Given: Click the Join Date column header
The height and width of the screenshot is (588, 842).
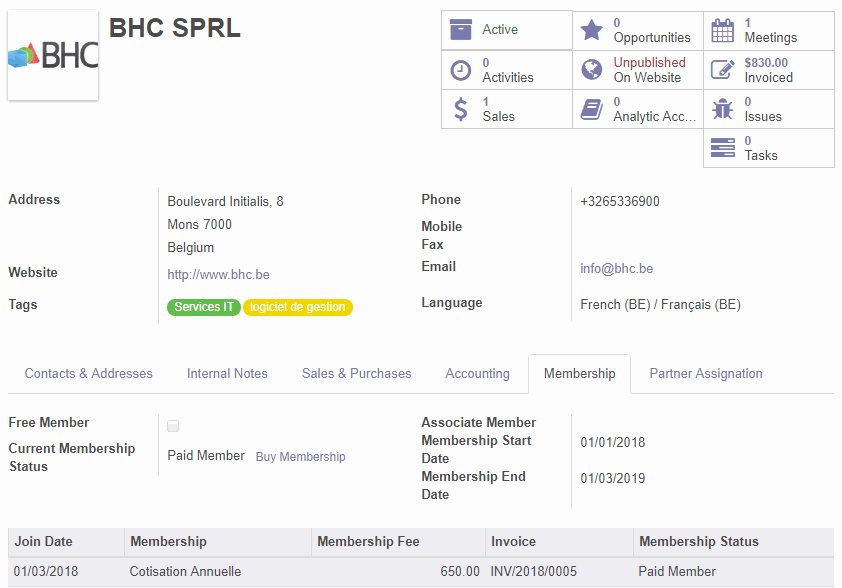Looking at the screenshot, I should point(43,541).
